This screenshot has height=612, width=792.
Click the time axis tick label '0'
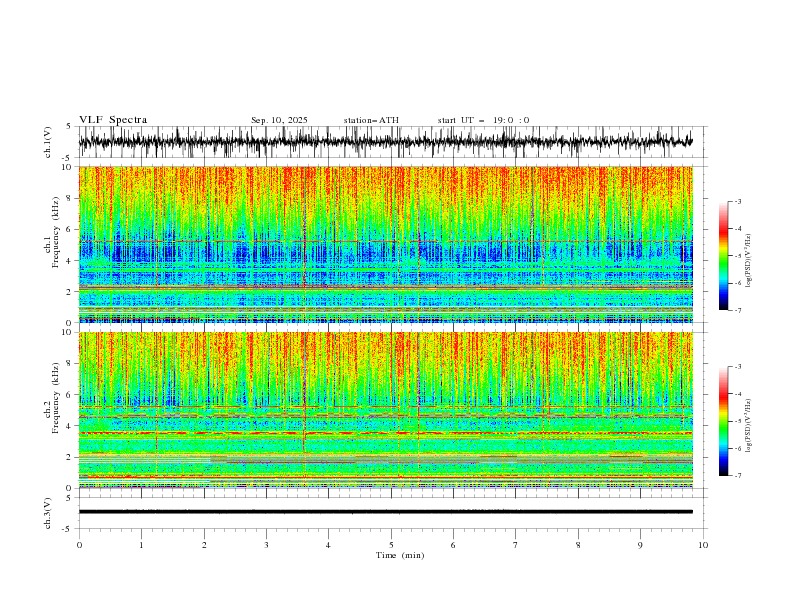click(79, 545)
